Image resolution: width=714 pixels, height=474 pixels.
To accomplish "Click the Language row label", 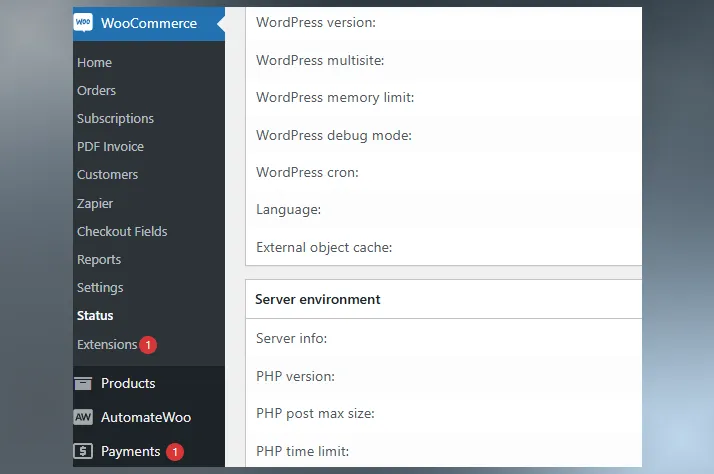I will click(289, 210).
